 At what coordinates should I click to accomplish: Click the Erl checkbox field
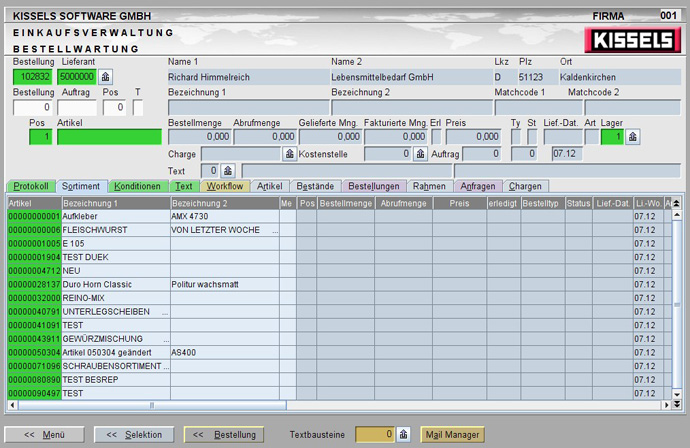click(x=436, y=137)
